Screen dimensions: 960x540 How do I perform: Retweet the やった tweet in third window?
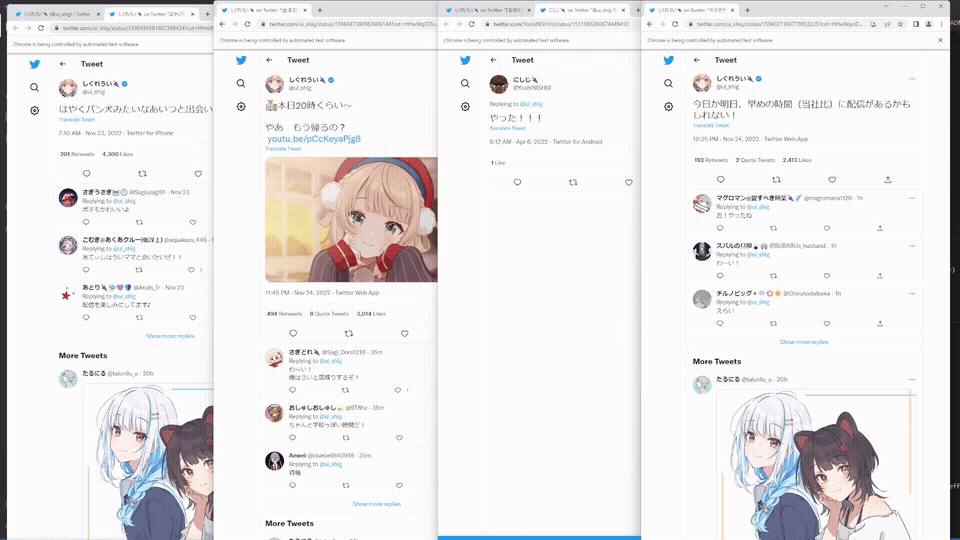tap(572, 182)
